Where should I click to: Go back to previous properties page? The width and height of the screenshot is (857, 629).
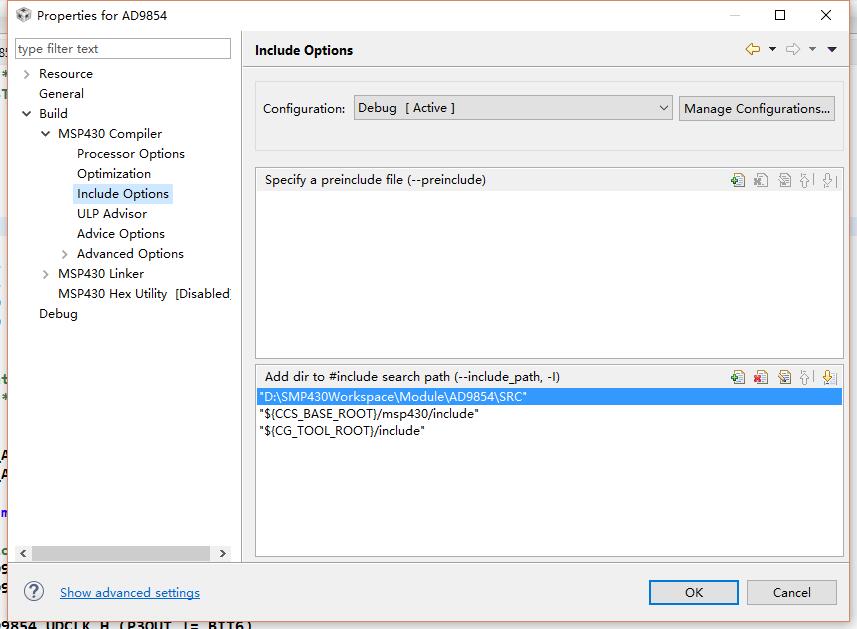tap(752, 49)
